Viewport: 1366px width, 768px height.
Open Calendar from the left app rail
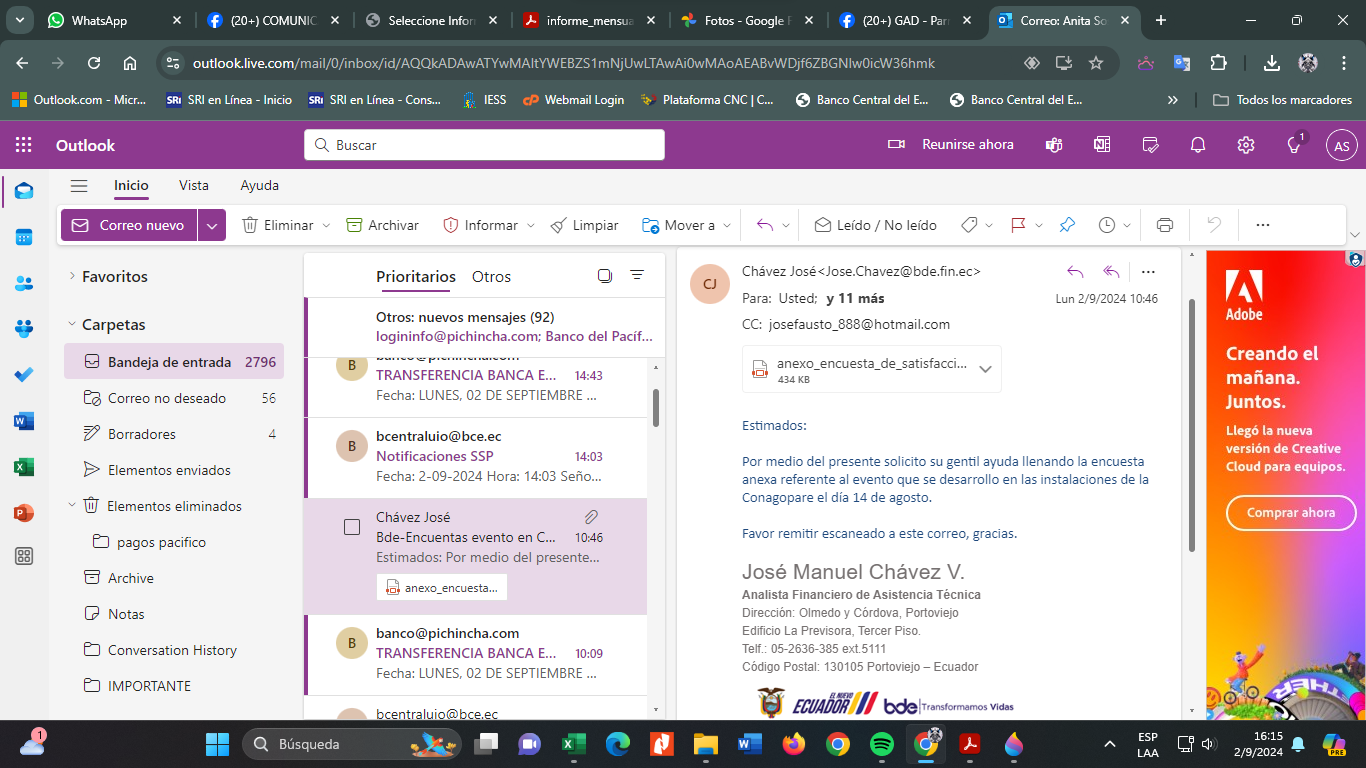(24, 237)
